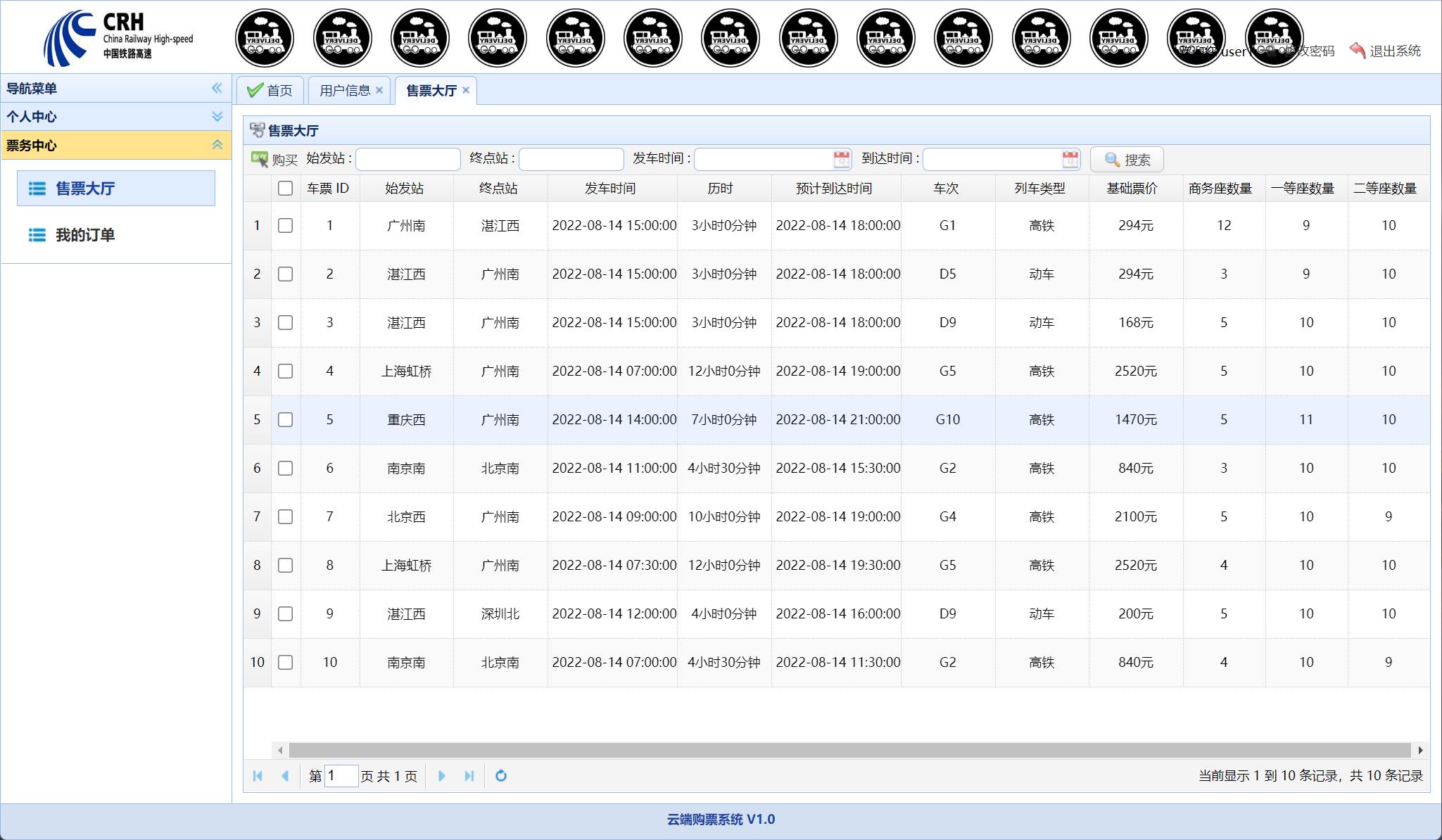Click the 售票大厅 sidebar list icon

pos(37,189)
